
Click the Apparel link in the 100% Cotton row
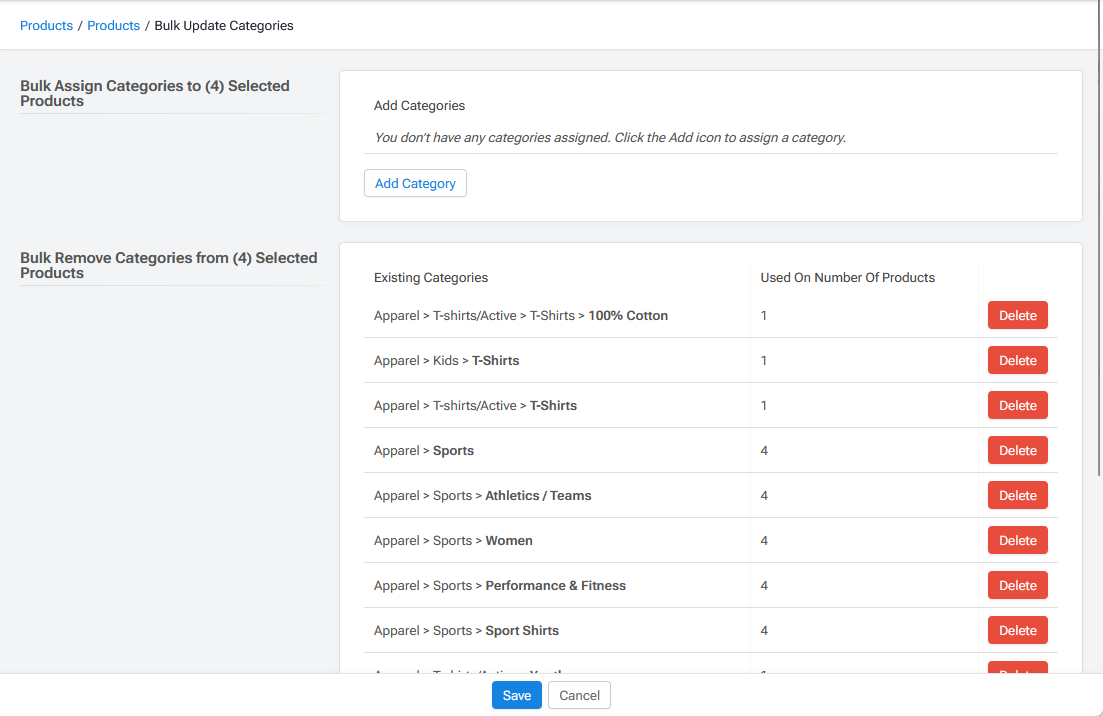click(x=396, y=315)
